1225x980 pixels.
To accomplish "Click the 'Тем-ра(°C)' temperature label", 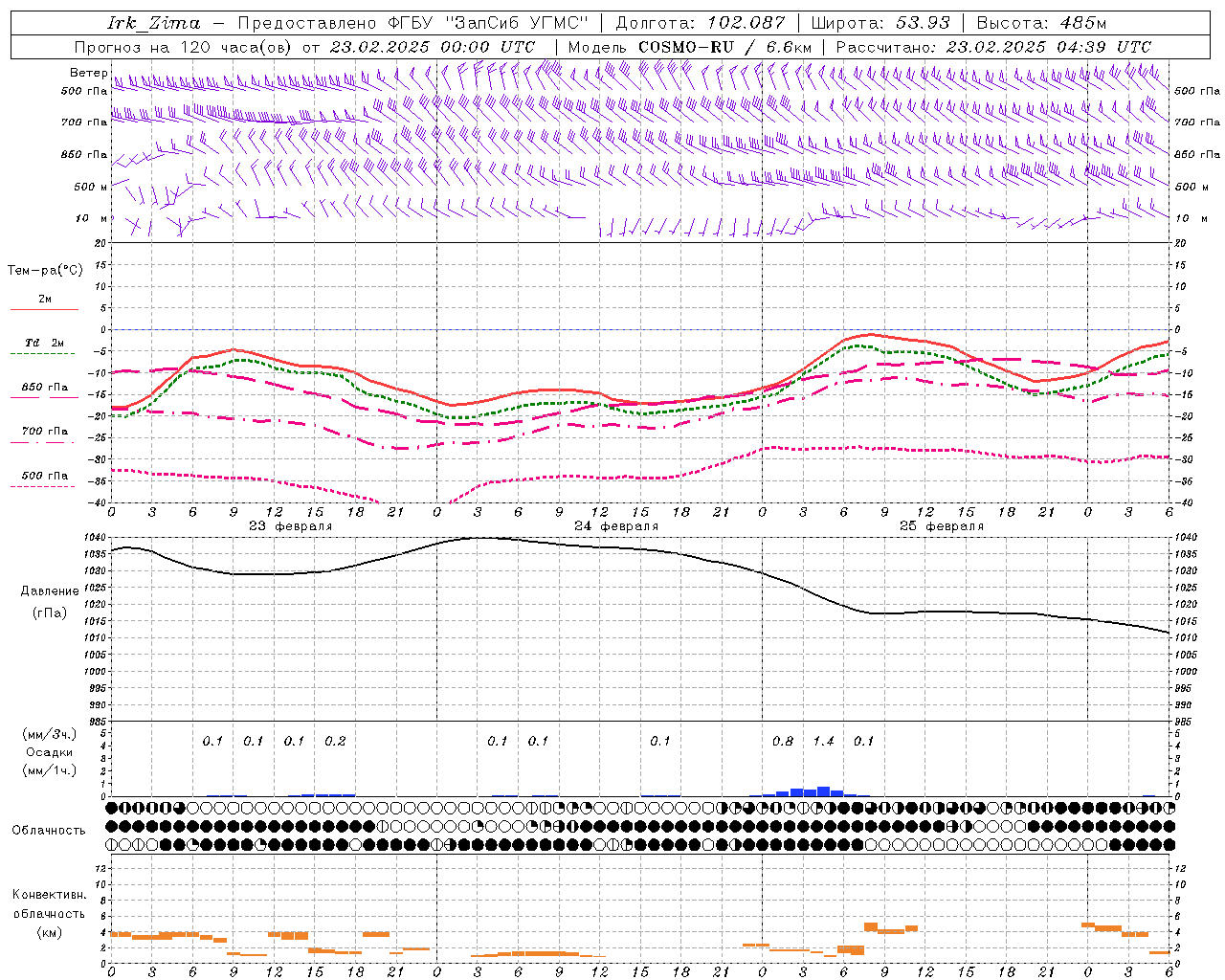I will point(45,271).
